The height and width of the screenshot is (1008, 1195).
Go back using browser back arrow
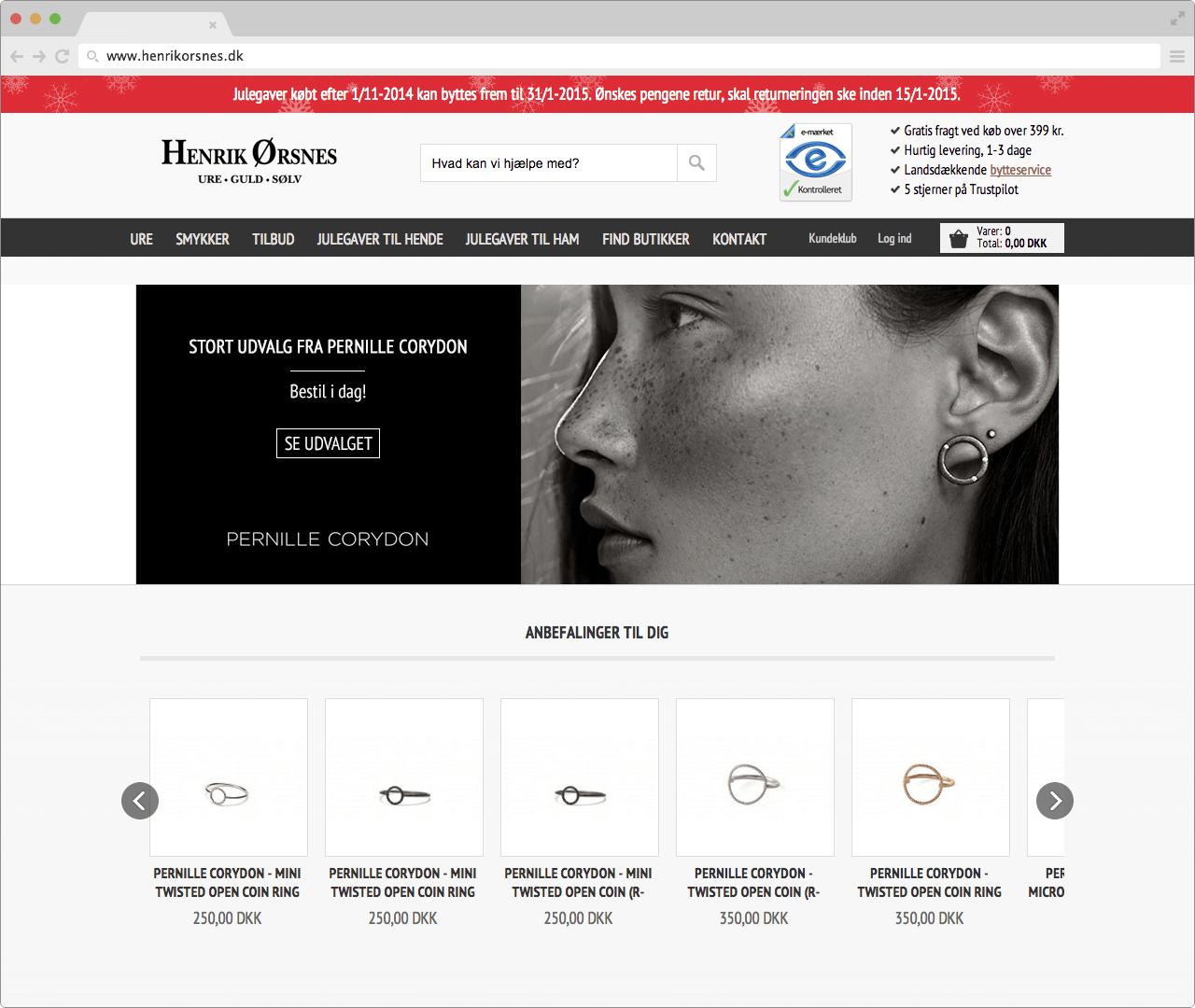pos(17,56)
